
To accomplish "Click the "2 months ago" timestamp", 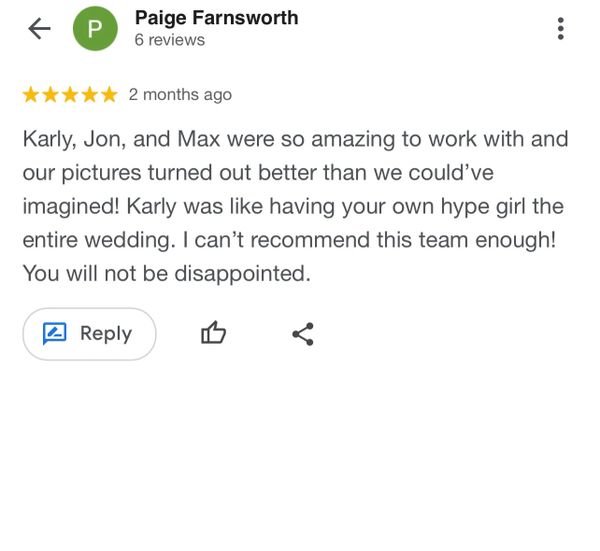I will [180, 95].
